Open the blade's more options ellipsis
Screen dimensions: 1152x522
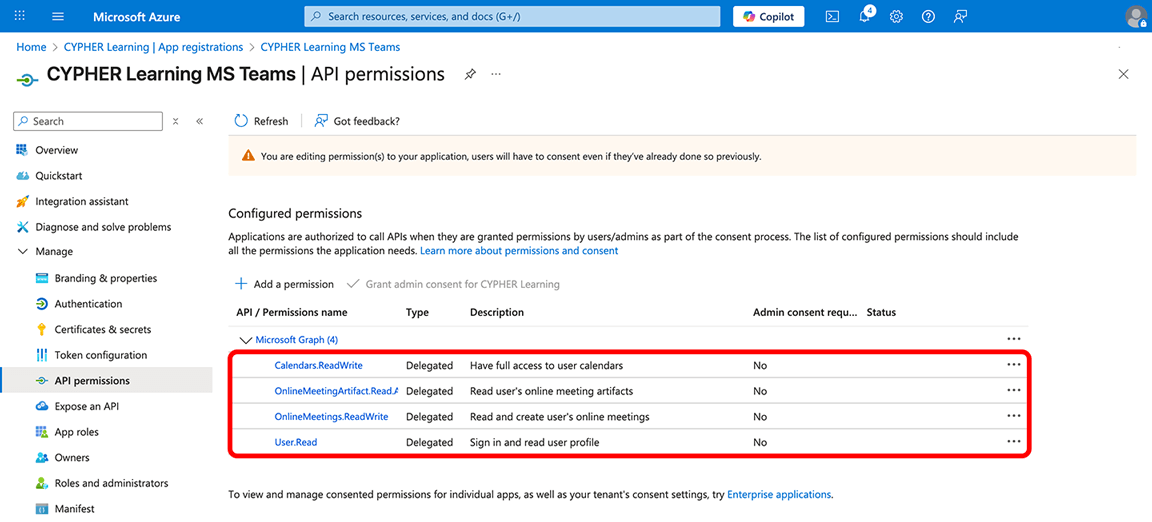pos(496,74)
